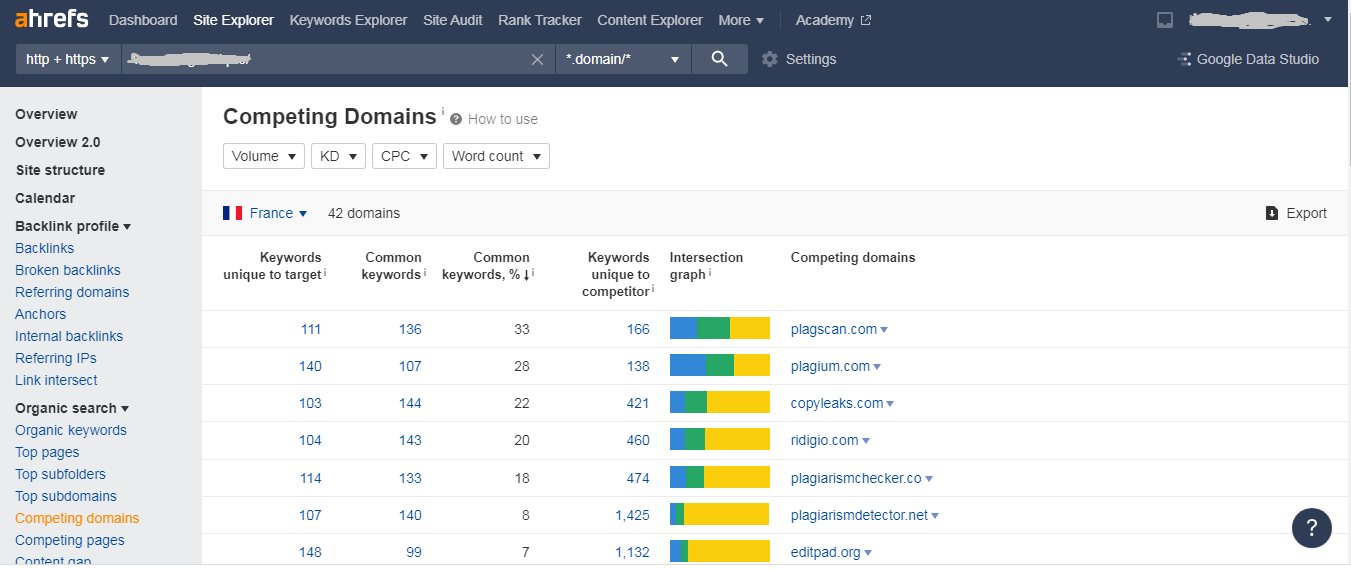The image size is (1351, 569).
Task: Open the protocol http + https dropdown
Action: (x=68, y=59)
